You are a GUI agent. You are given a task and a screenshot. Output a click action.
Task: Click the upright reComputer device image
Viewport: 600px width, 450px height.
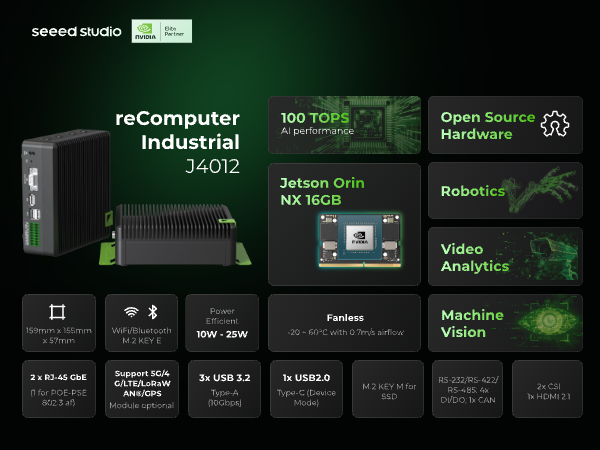[x=66, y=192]
